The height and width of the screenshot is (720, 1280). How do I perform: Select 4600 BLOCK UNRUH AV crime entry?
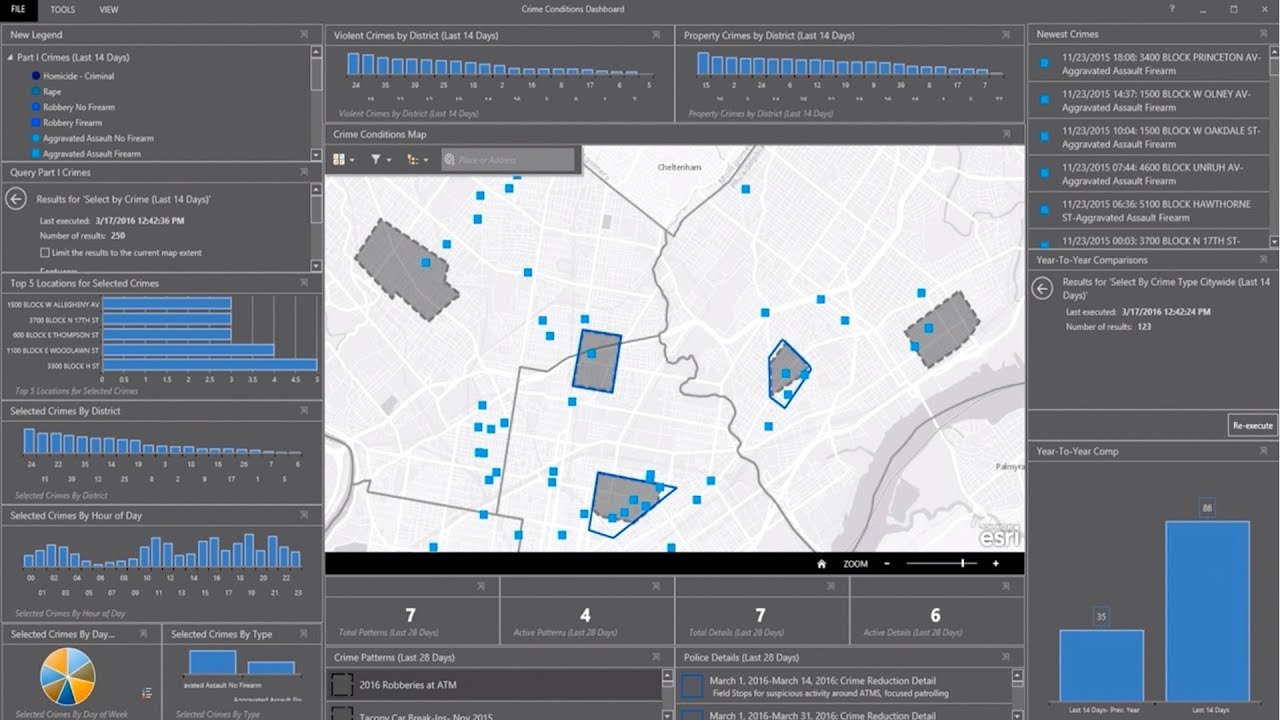click(1148, 174)
